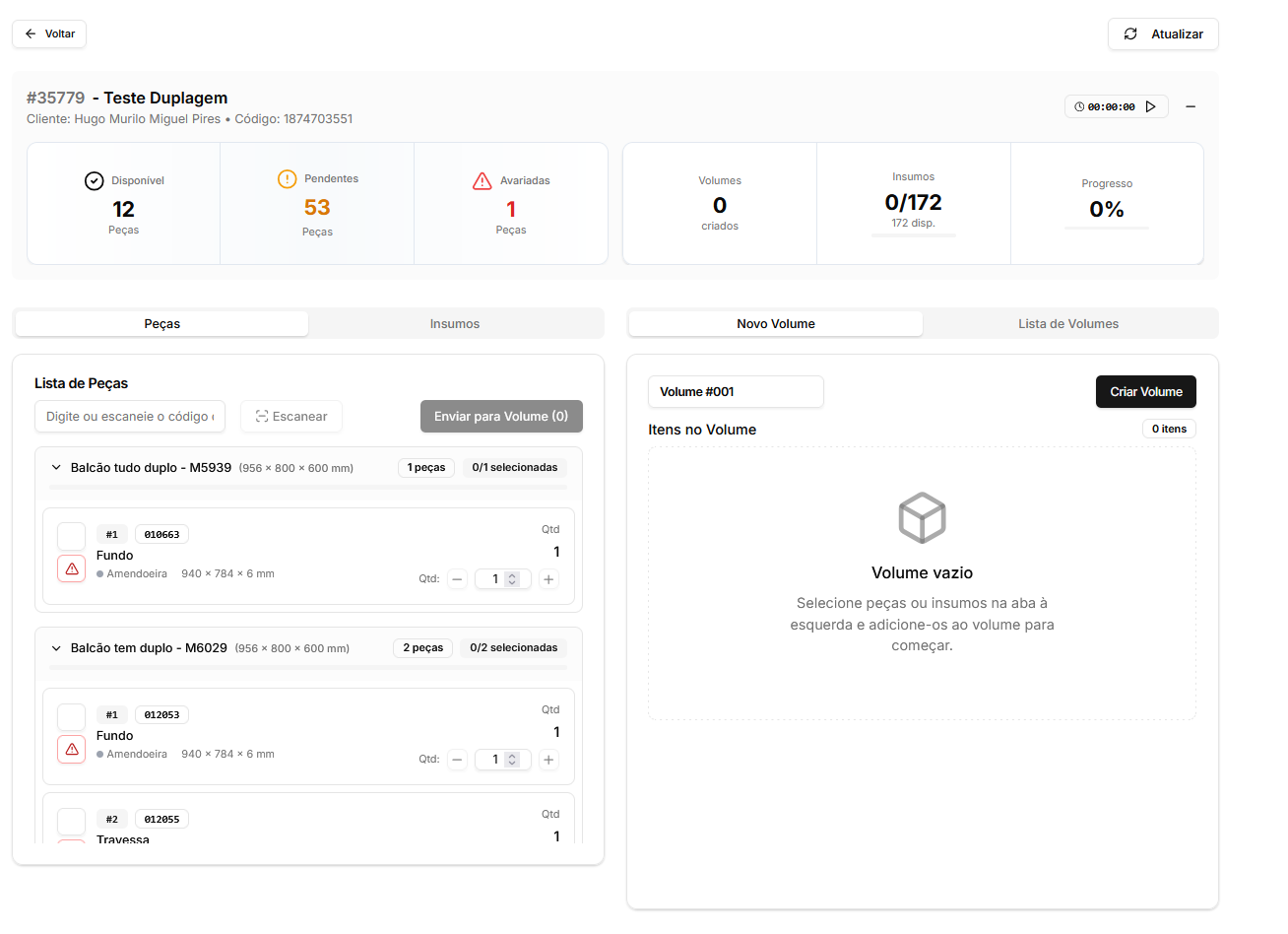Decrease quantity with minus icon for piece 010663
The height and width of the screenshot is (934, 1288).
click(457, 579)
